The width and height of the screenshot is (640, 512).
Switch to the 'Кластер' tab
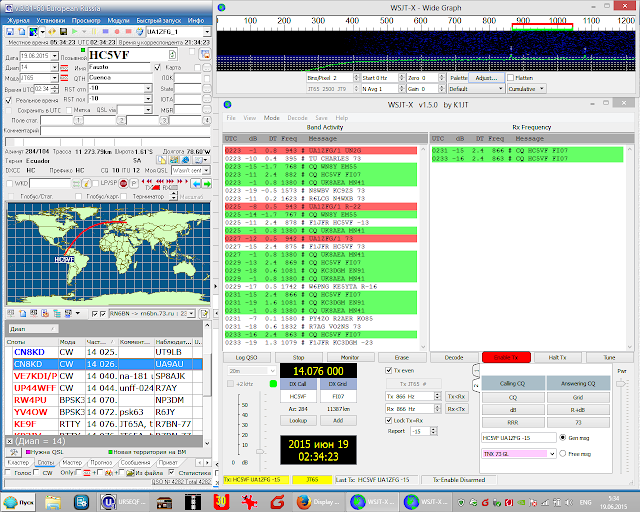click(x=18, y=463)
